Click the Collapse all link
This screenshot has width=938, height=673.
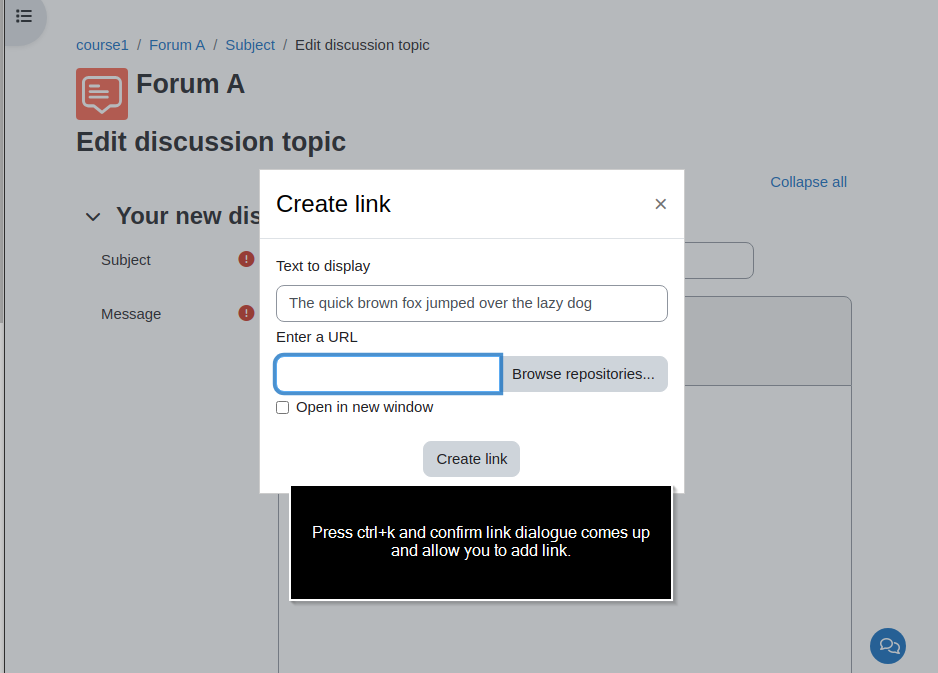click(x=808, y=182)
